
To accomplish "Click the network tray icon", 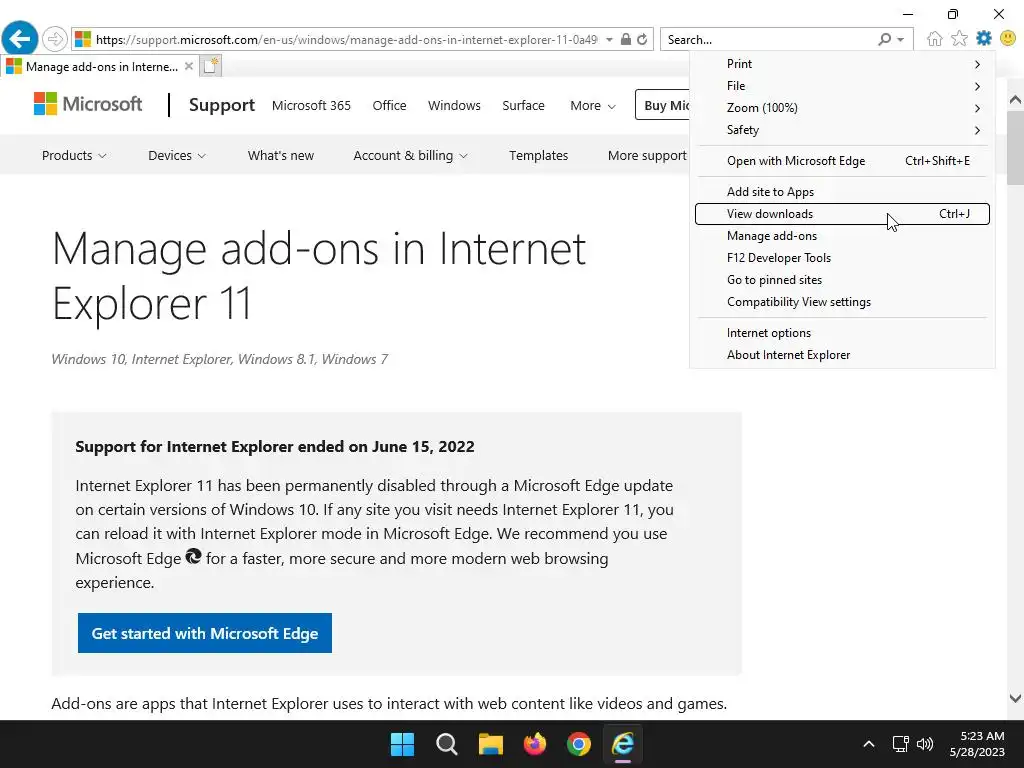I will 901,744.
